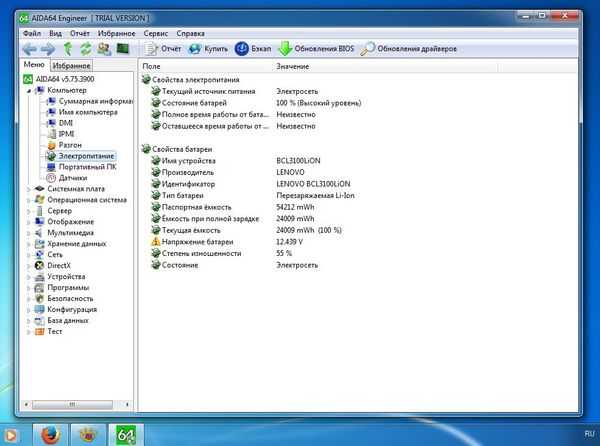Refresh with the green circular arrows icon
This screenshot has width=600, height=446.
(x=86, y=49)
